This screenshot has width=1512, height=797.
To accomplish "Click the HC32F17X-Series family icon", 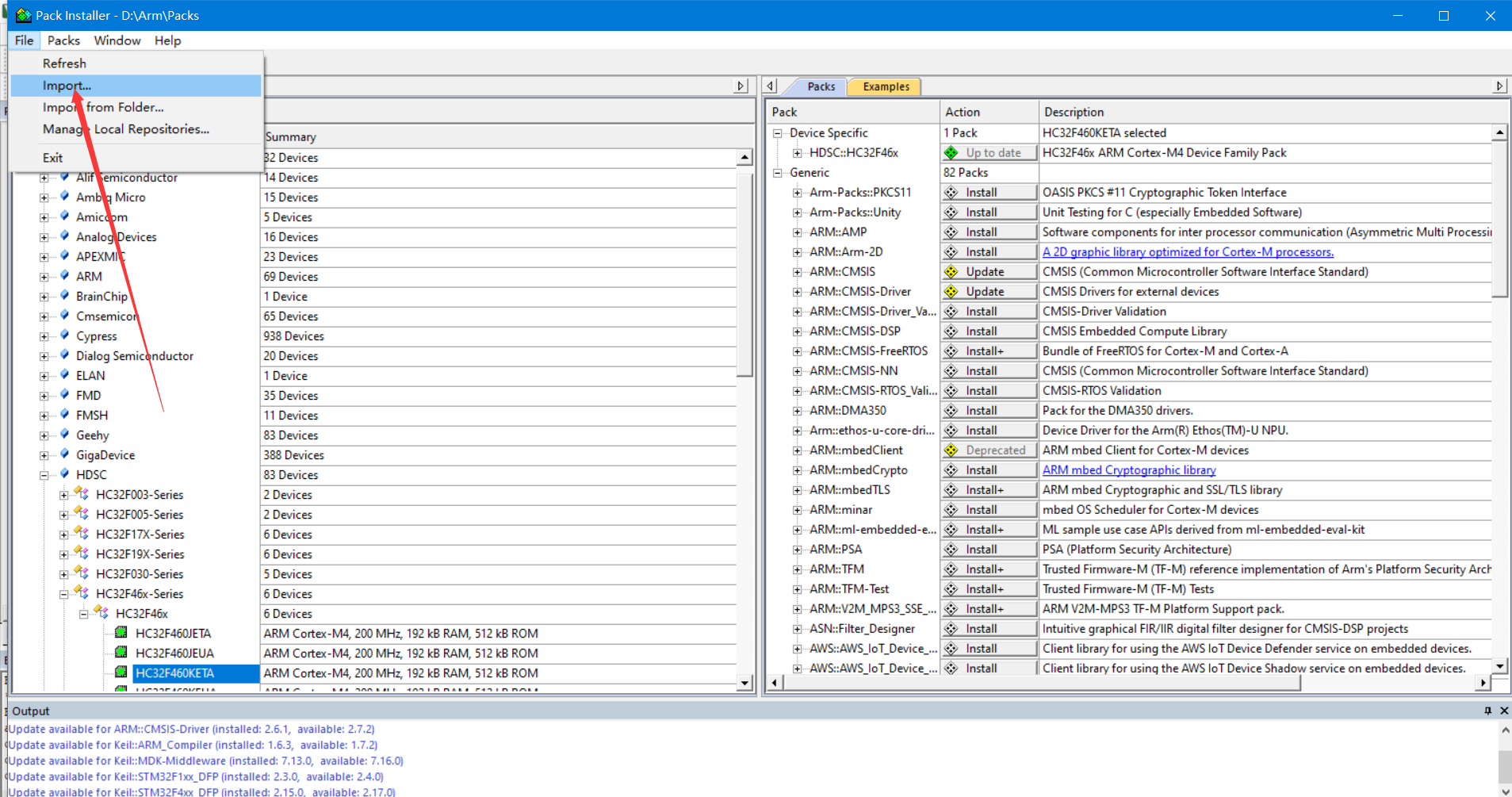I will coord(82,533).
